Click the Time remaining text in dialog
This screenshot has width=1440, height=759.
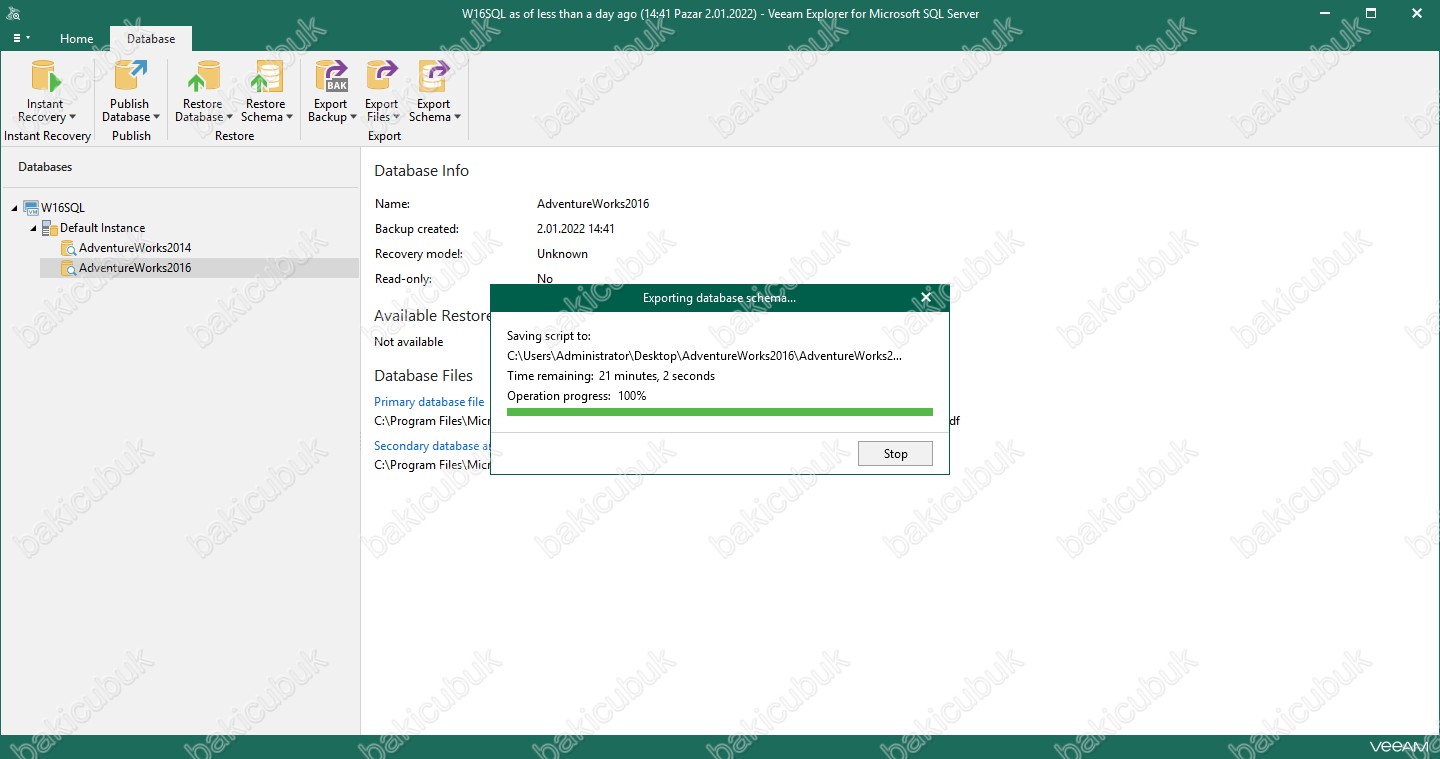(x=611, y=376)
